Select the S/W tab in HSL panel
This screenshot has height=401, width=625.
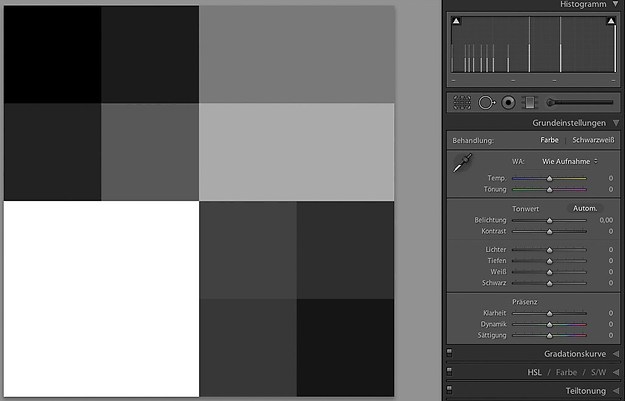tap(597, 373)
